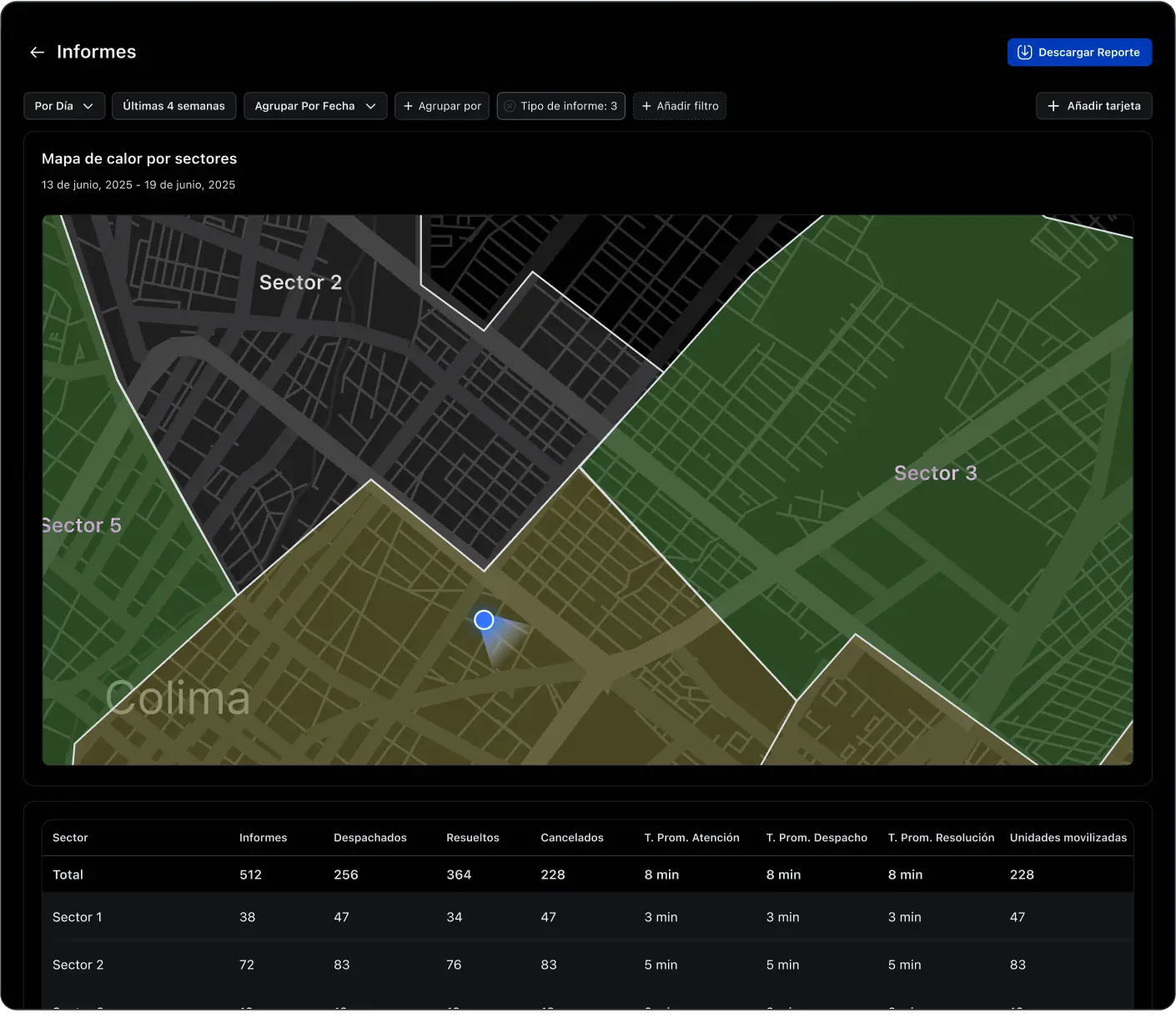Click the Unidades movilizadas column header
The width and height of the screenshot is (1176, 1023).
point(1068,838)
